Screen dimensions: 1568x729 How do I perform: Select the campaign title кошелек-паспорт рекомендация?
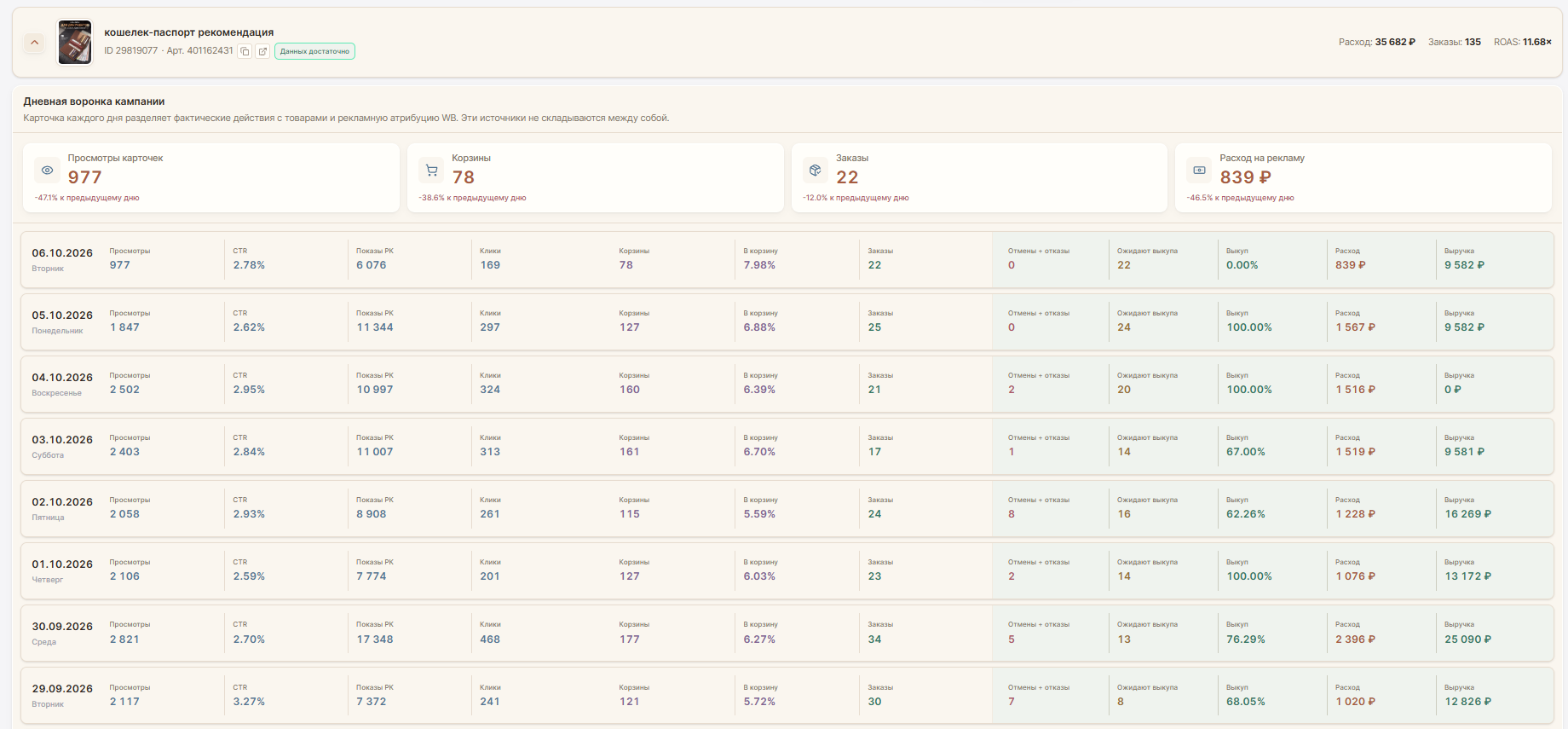coord(189,32)
